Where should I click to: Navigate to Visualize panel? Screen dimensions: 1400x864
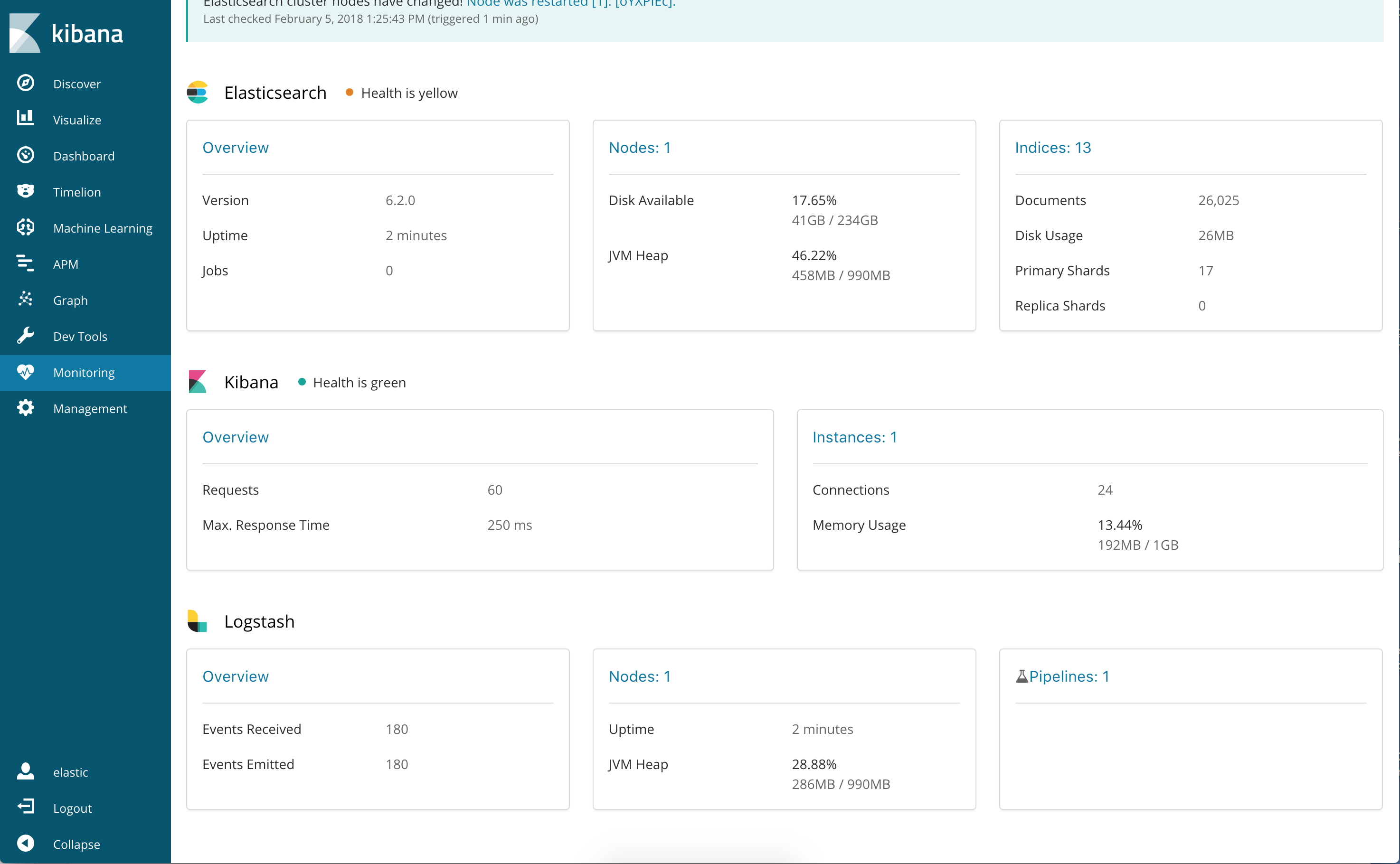click(x=77, y=119)
